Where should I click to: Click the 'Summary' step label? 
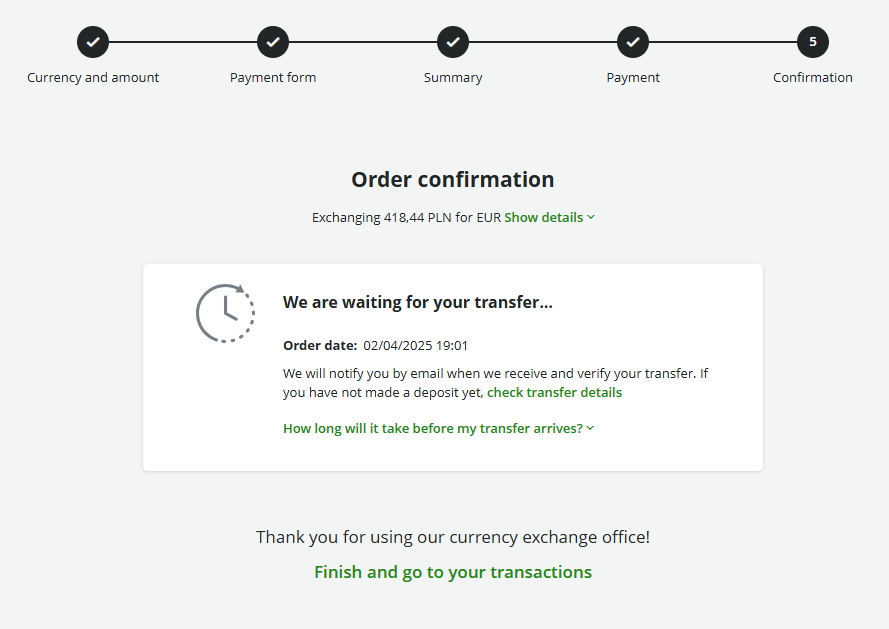coord(453,77)
